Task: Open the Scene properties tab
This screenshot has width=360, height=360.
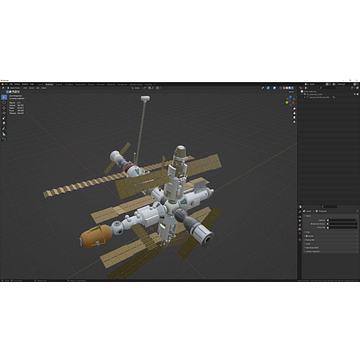Action: tap(300, 229)
